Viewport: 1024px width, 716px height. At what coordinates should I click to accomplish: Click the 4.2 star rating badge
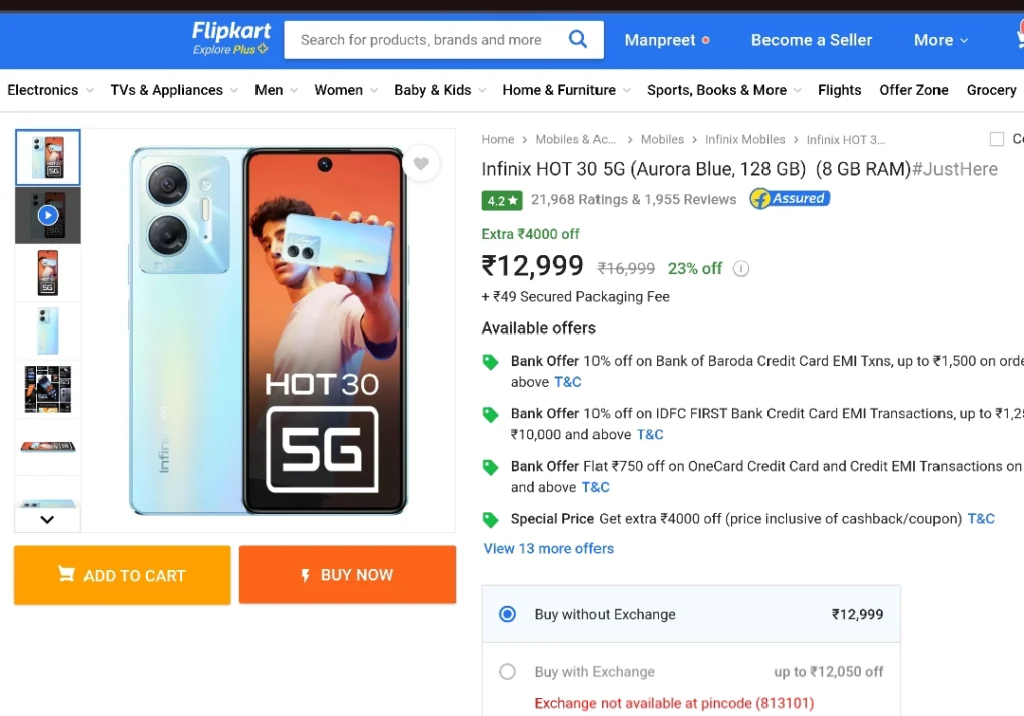pos(502,200)
